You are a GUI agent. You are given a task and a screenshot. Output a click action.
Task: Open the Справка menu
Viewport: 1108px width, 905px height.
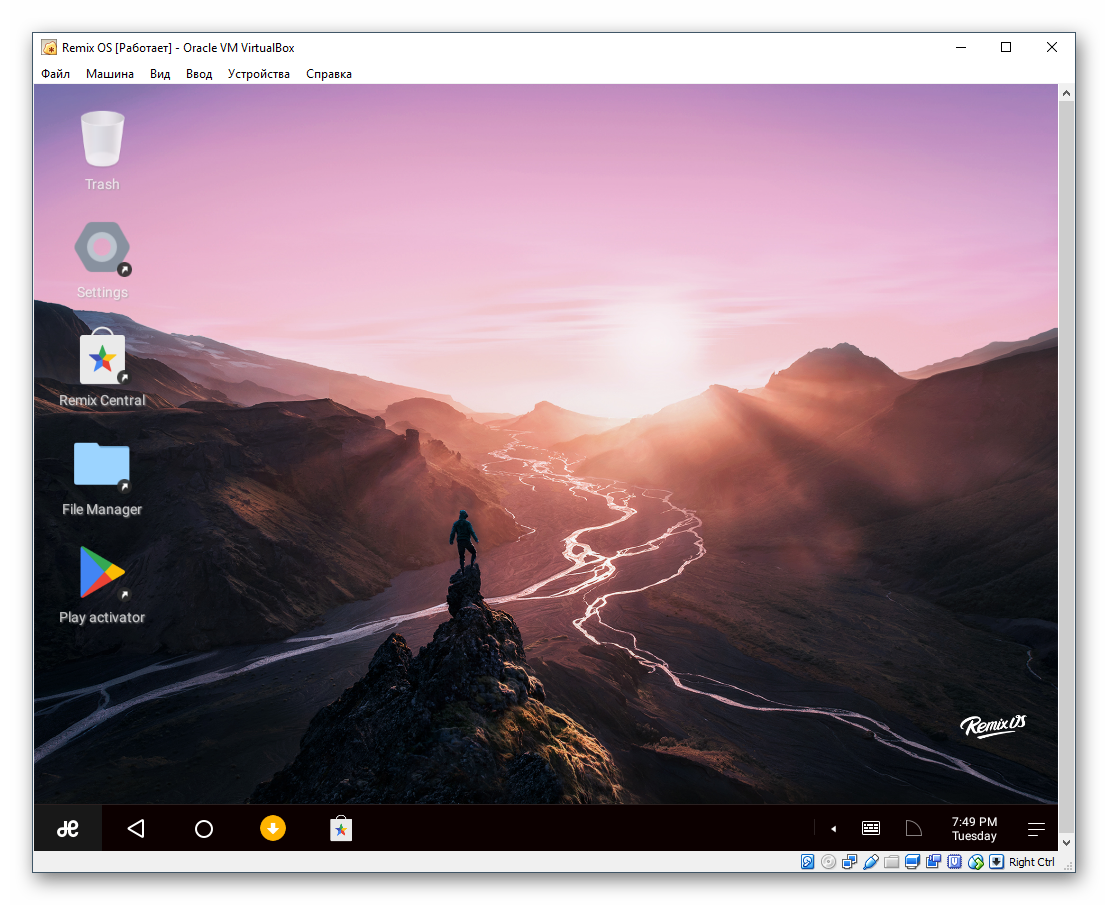point(328,74)
